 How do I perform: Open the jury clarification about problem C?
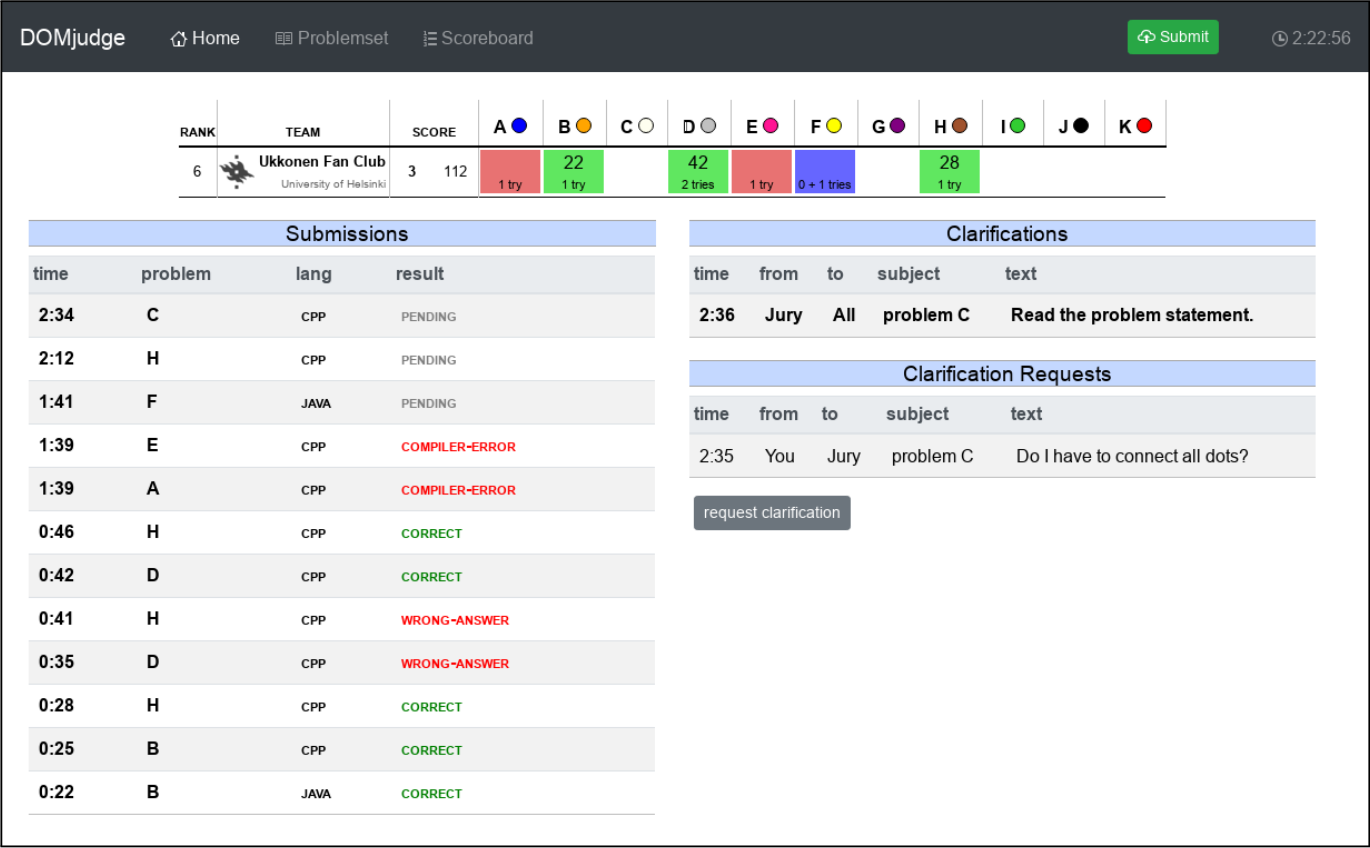pyautogui.click(x=1002, y=315)
